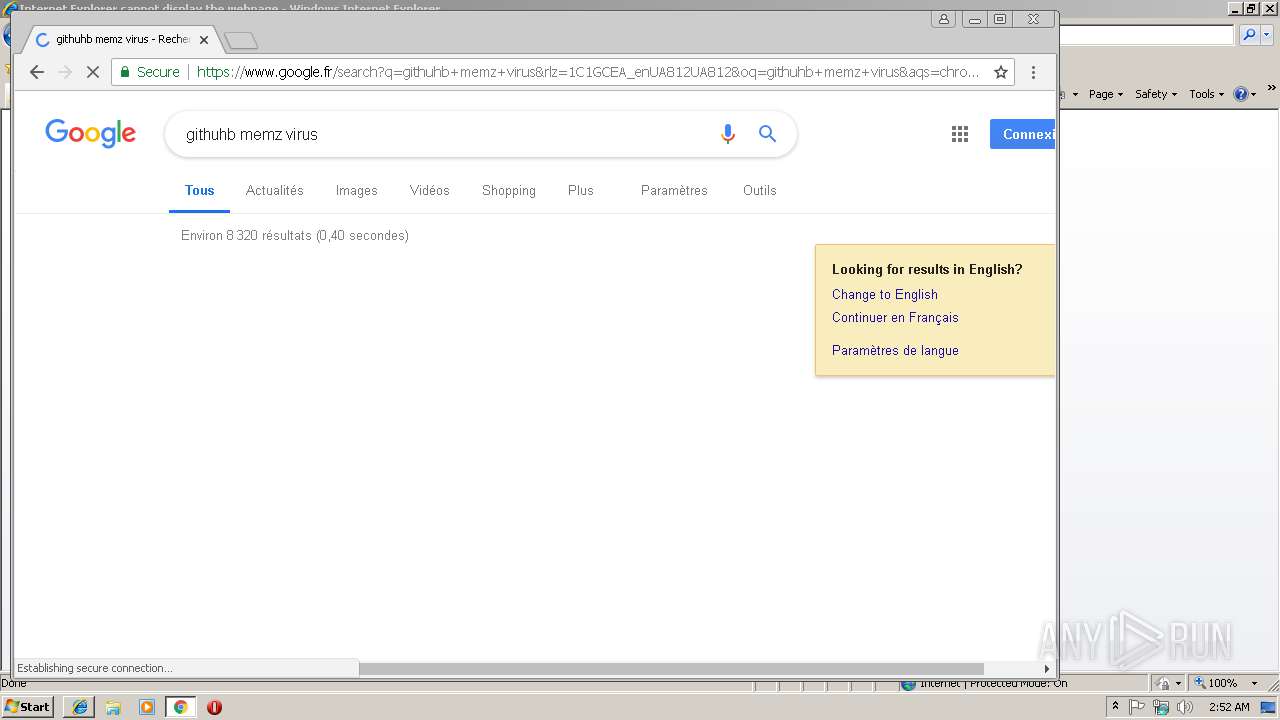The image size is (1280, 720).
Task: Open the Internet Explorer Page menu
Action: (1106, 94)
